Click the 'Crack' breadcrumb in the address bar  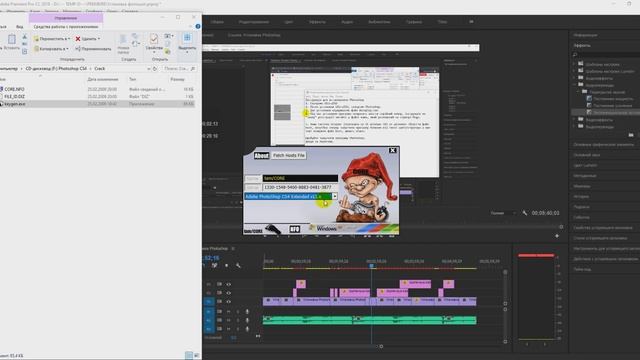pyautogui.click(x=100, y=69)
